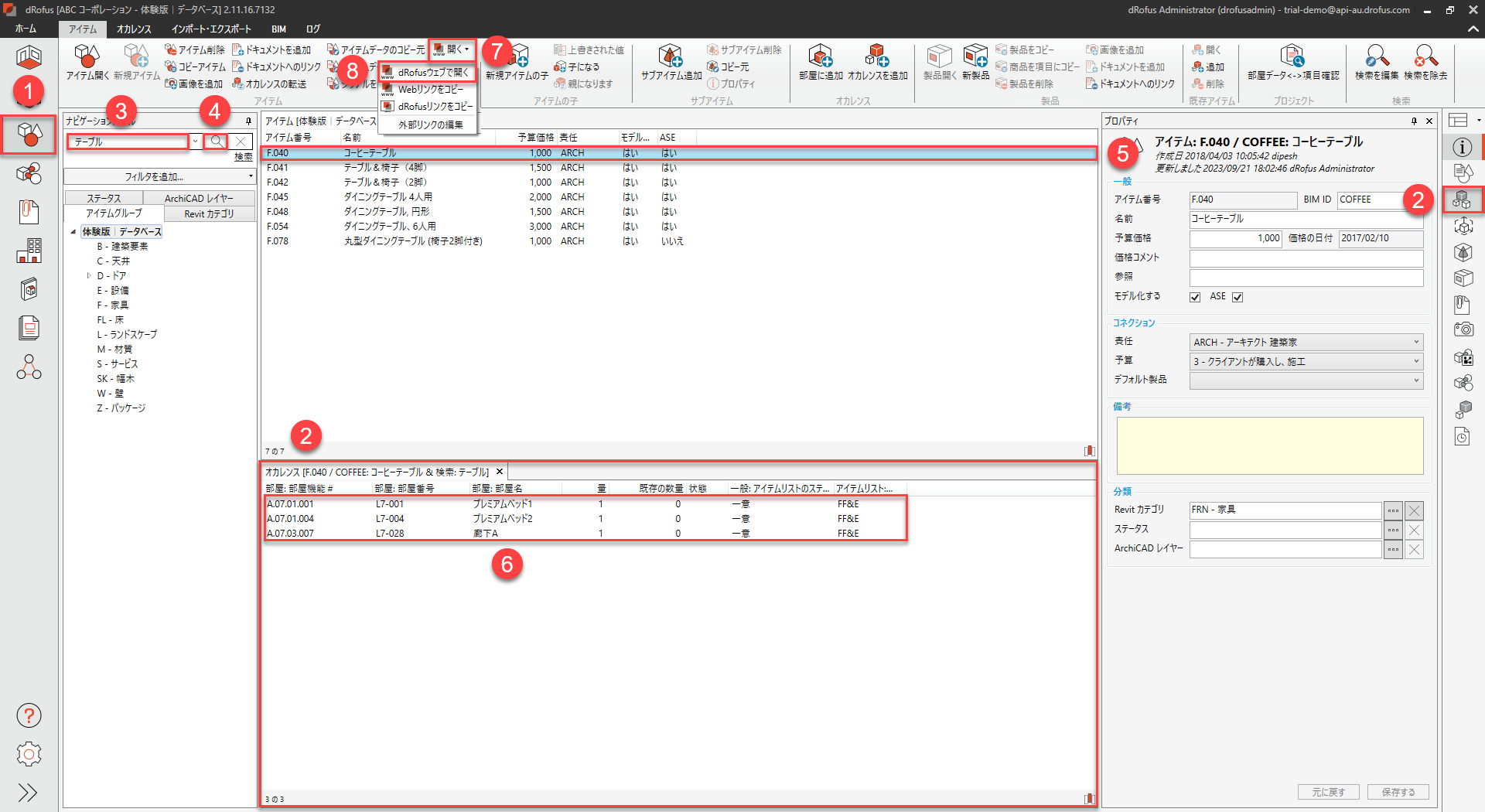Open the 責任 dropdown
The height and width of the screenshot is (812, 1485).
(x=1306, y=342)
